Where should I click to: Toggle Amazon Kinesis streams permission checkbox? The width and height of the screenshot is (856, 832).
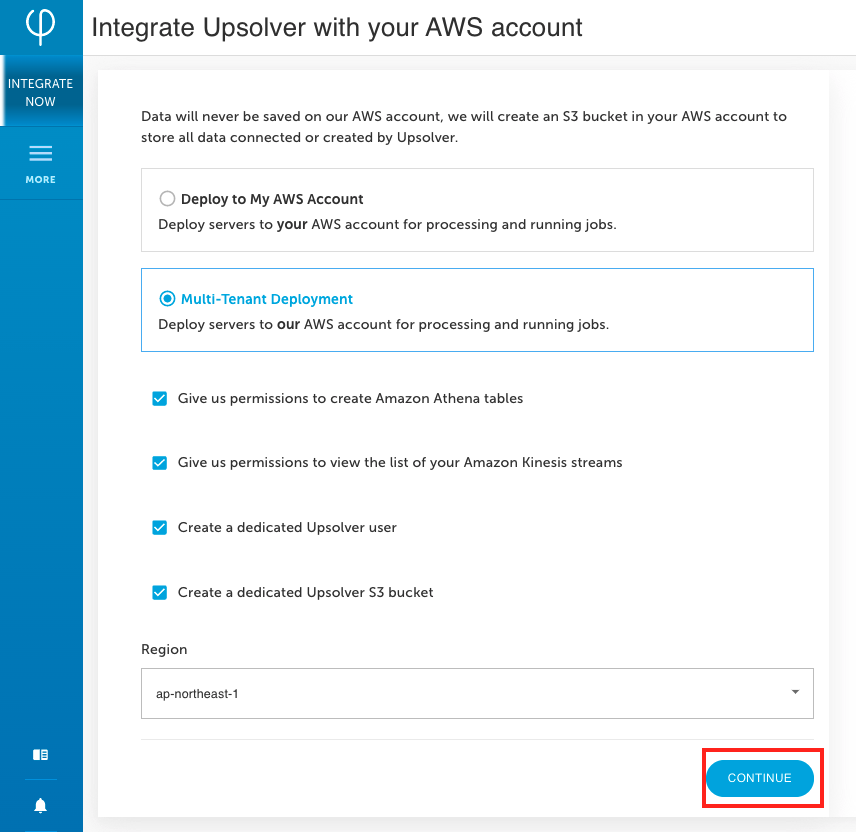tap(159, 463)
